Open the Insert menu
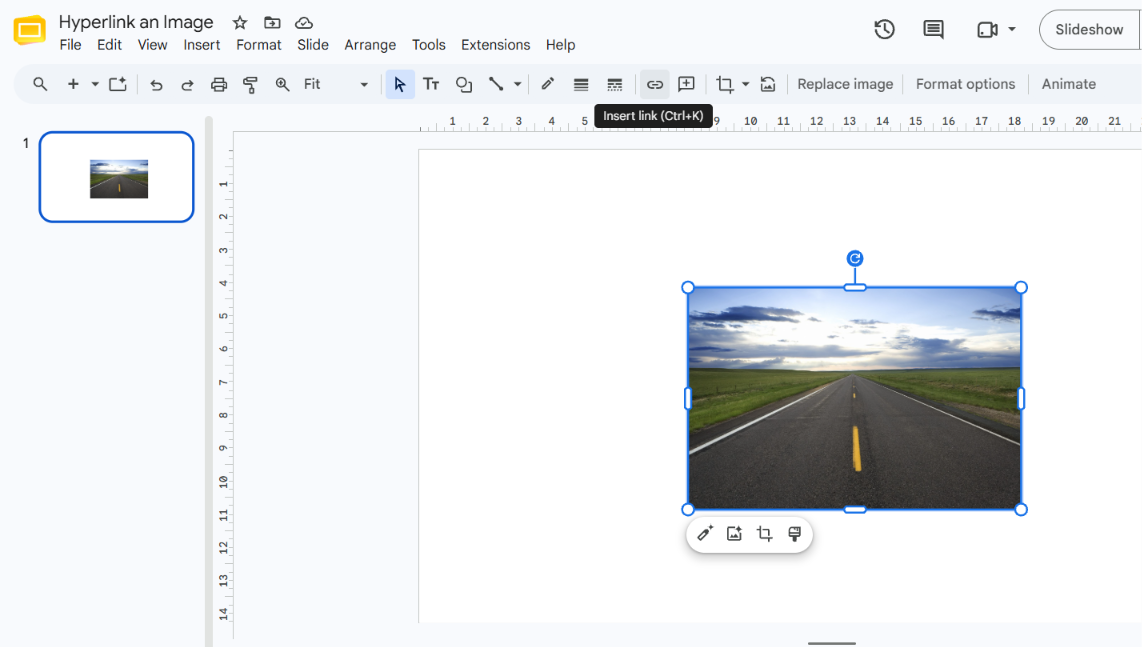Screen dimensions: 1142x647 202,45
